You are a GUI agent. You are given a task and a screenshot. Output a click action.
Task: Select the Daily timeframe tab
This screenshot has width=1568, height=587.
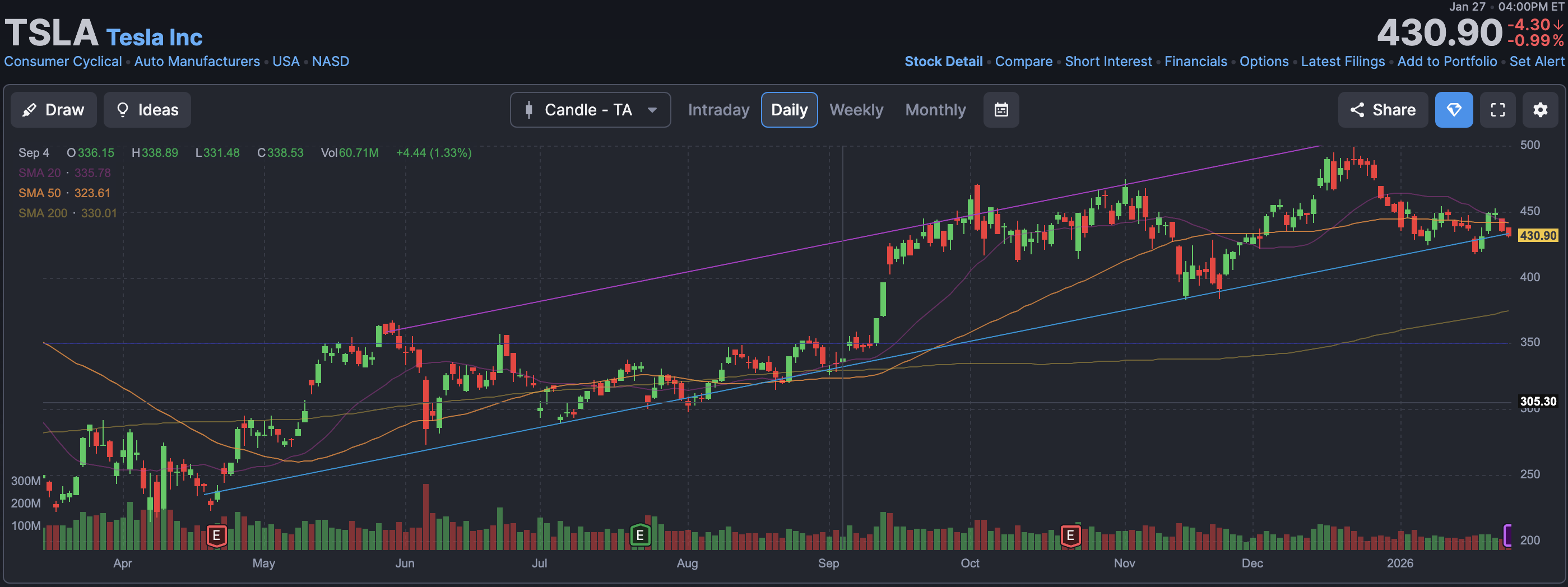point(789,110)
